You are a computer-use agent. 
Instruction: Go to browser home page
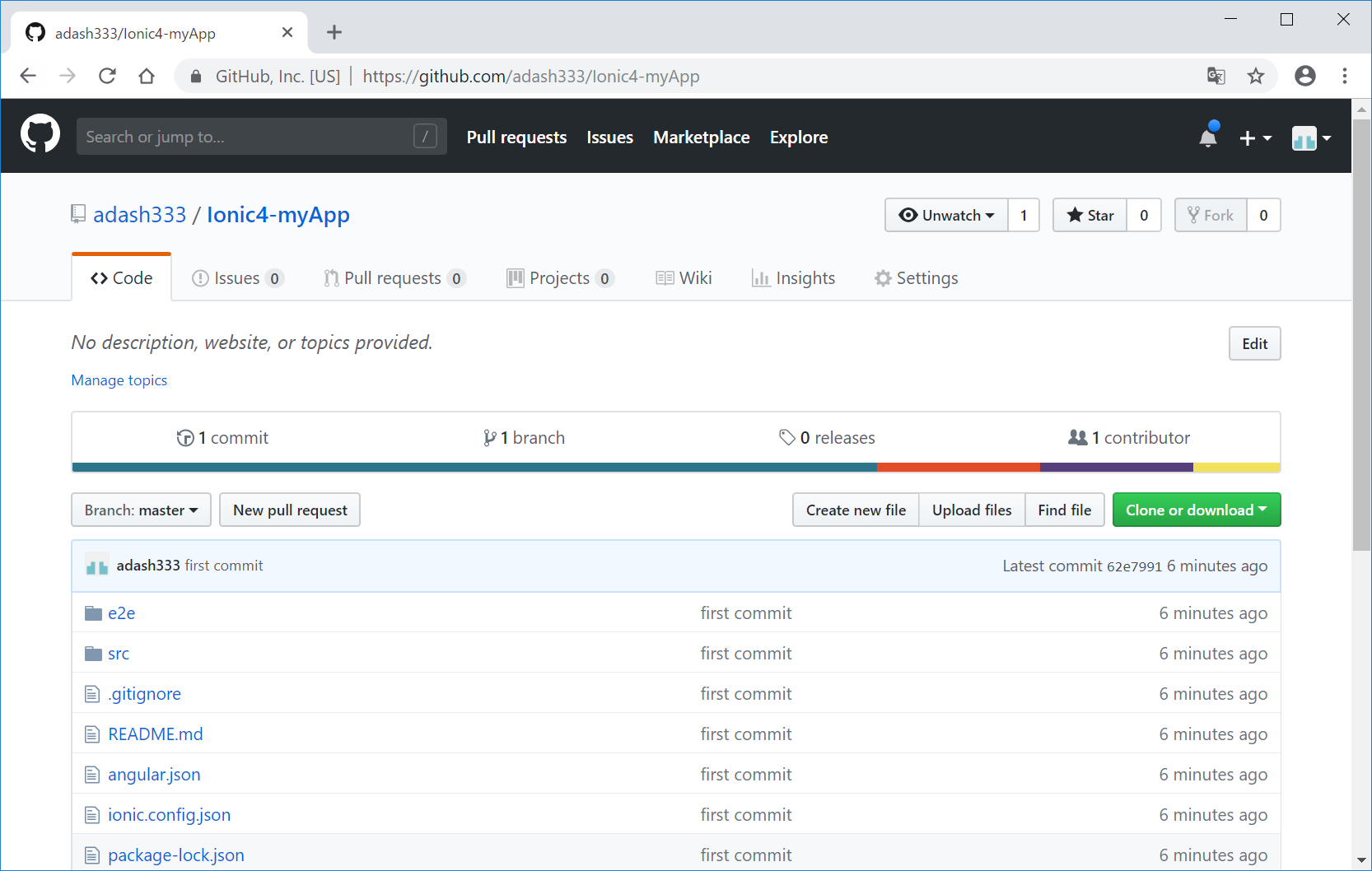[147, 77]
